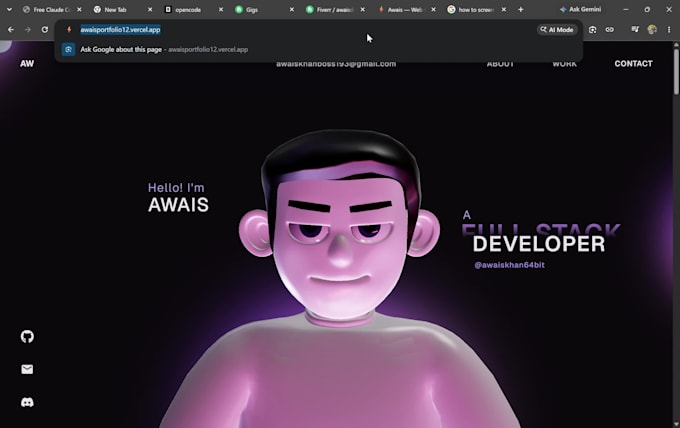Image resolution: width=680 pixels, height=428 pixels.
Task: Close the Awais — Web tab
Action: pos(433,9)
